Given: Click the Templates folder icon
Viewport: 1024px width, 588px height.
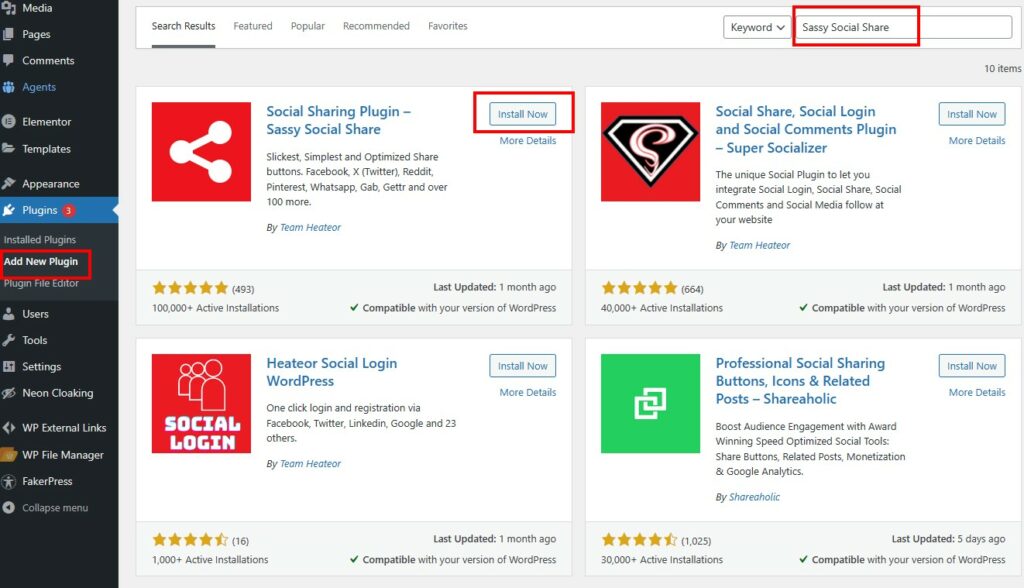Looking at the screenshot, I should (8, 148).
